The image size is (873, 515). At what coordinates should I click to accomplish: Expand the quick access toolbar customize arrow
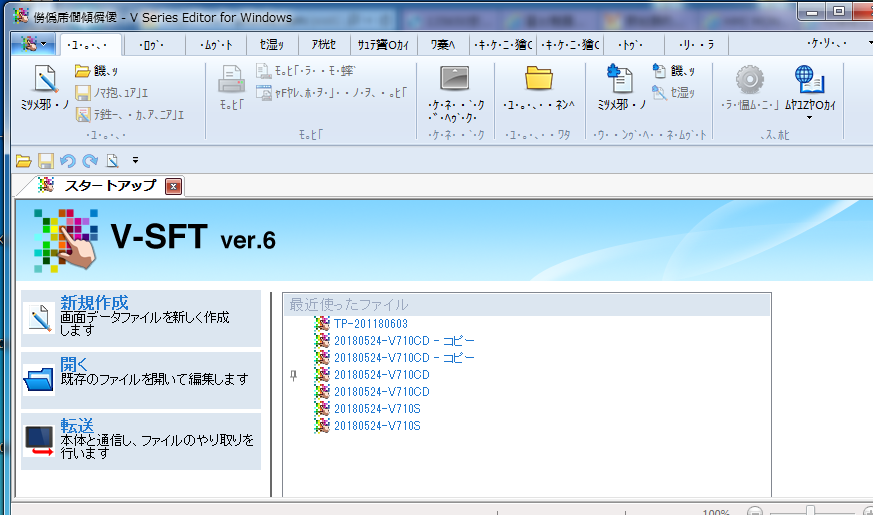[135, 160]
